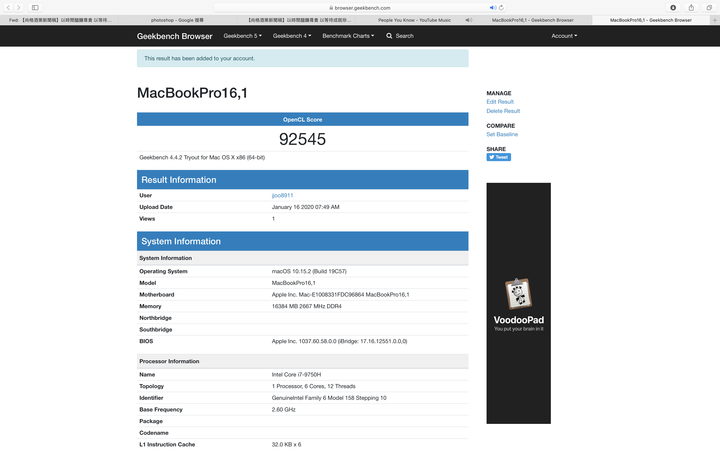Switch to the inactive MacBookPro16,1 Geekbench tab
This screenshot has height=450, width=720.
[533, 20]
